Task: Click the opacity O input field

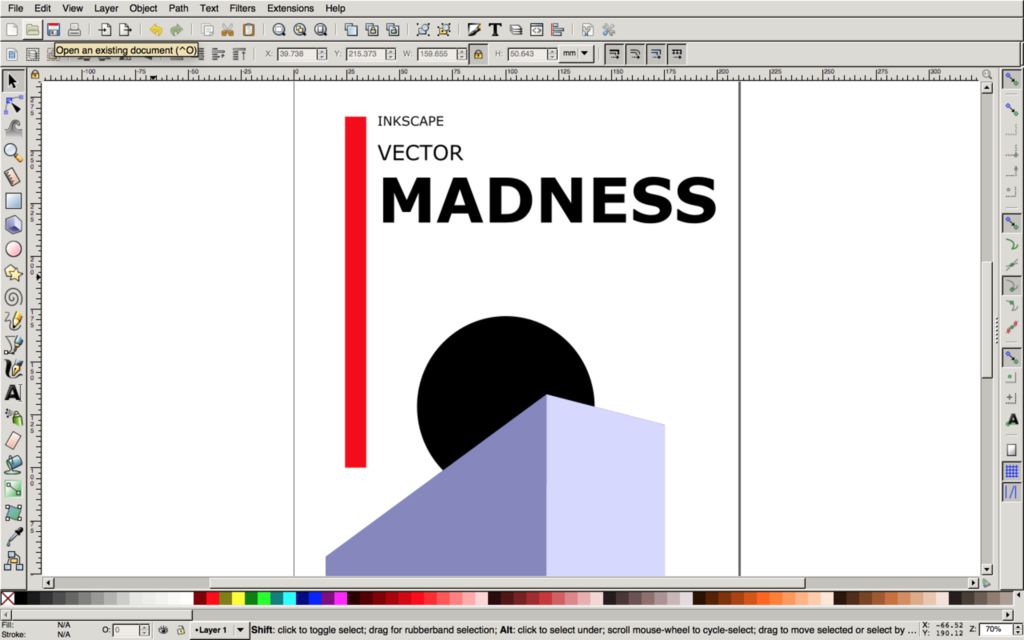Action: (126, 630)
